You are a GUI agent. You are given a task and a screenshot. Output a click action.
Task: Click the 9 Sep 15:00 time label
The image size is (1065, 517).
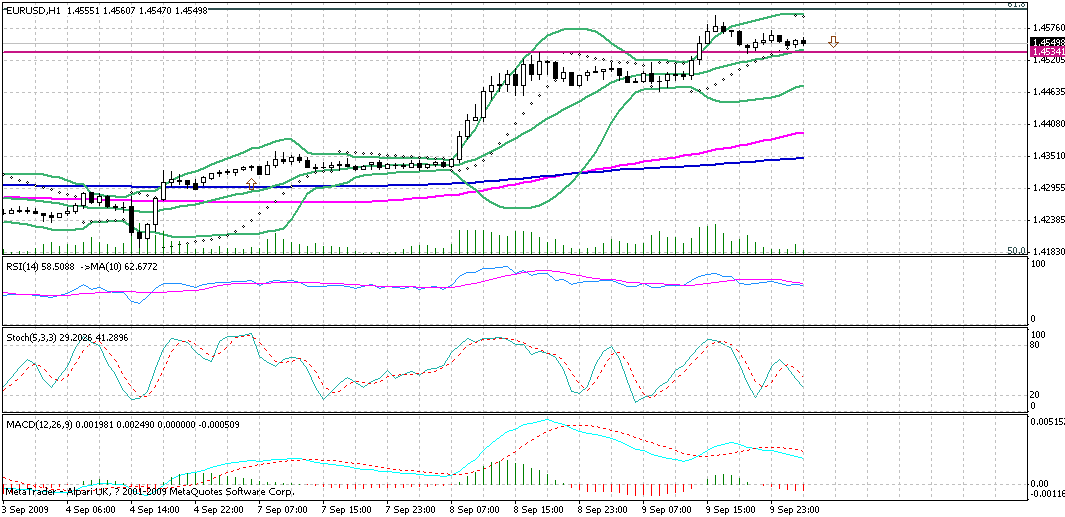point(730,509)
